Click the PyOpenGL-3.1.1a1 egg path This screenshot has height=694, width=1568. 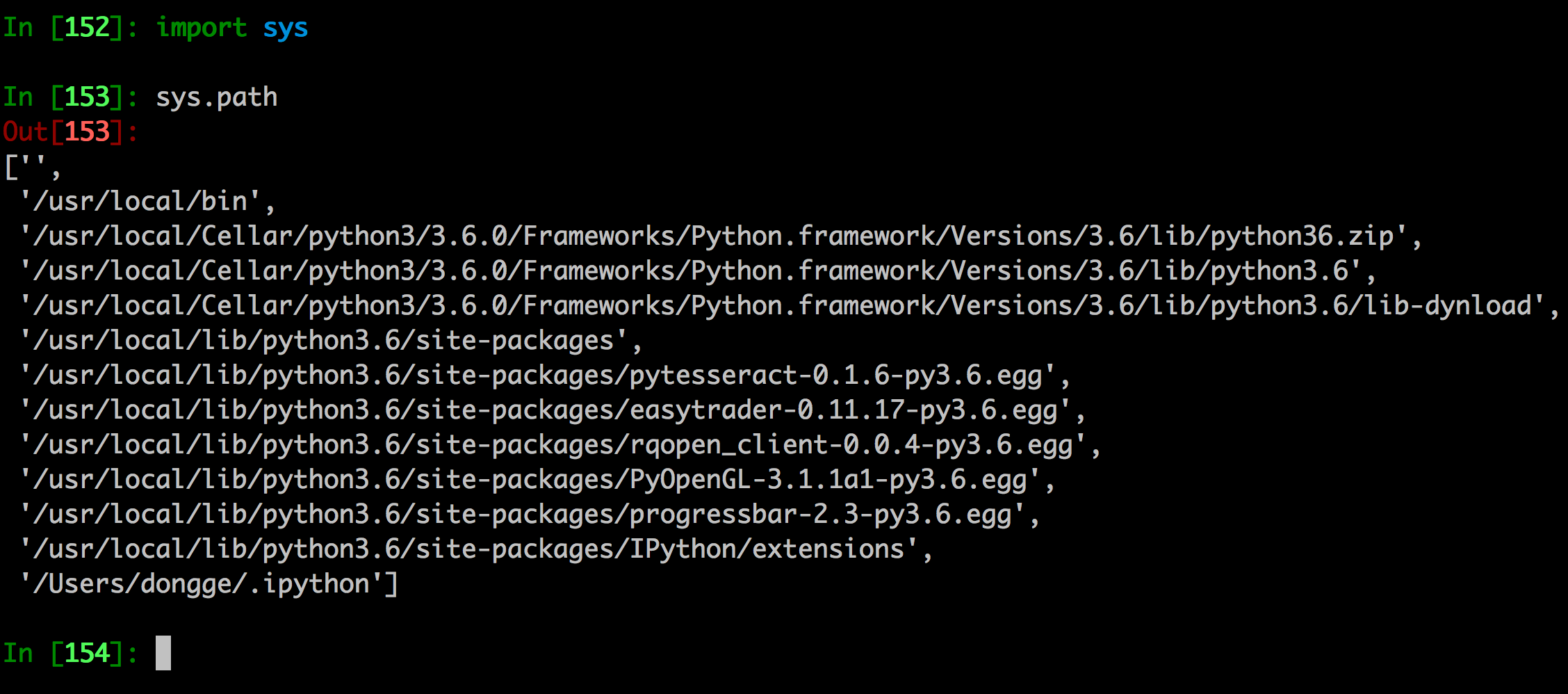(537, 480)
